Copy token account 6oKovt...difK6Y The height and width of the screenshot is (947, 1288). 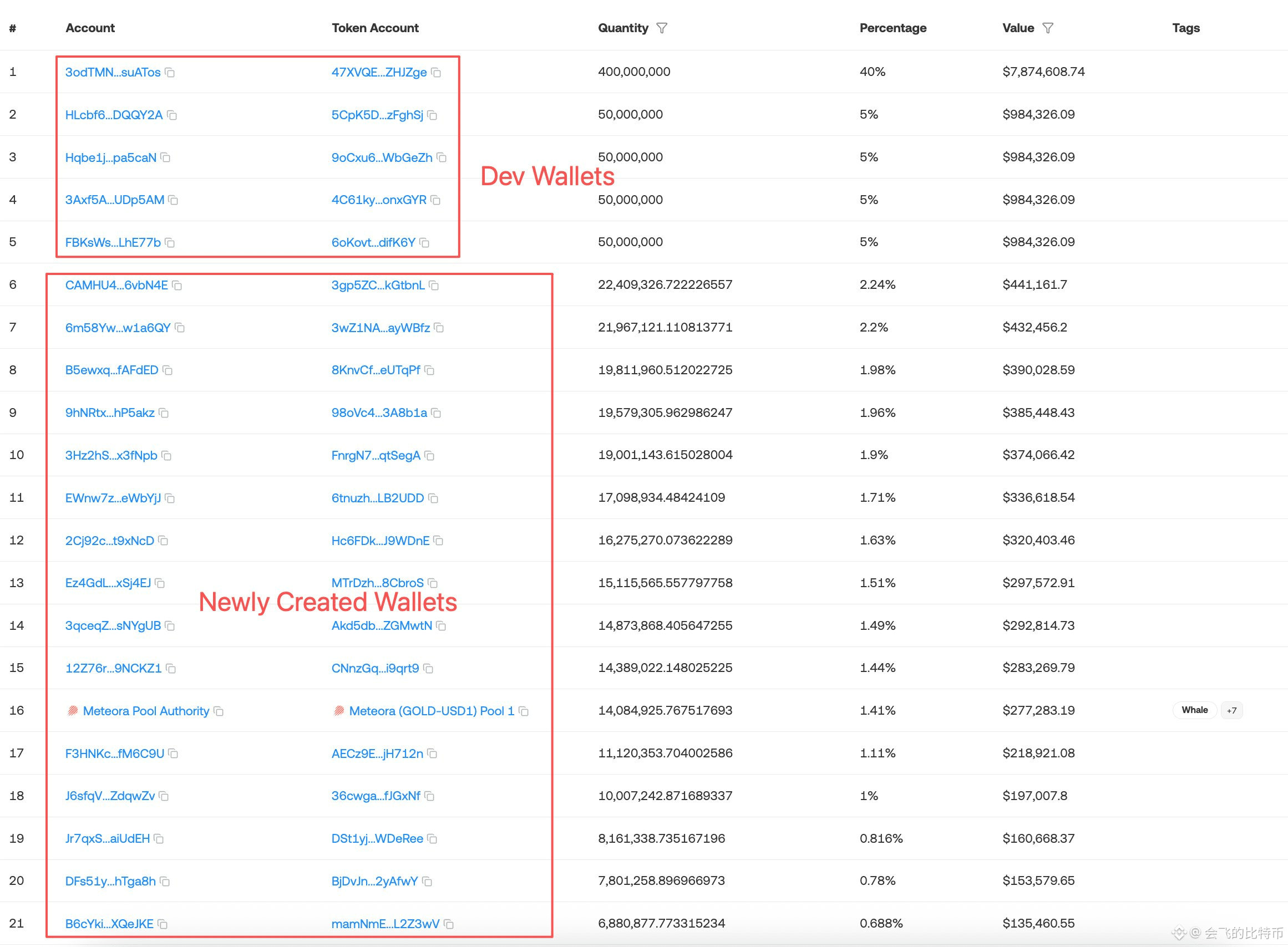click(x=424, y=242)
